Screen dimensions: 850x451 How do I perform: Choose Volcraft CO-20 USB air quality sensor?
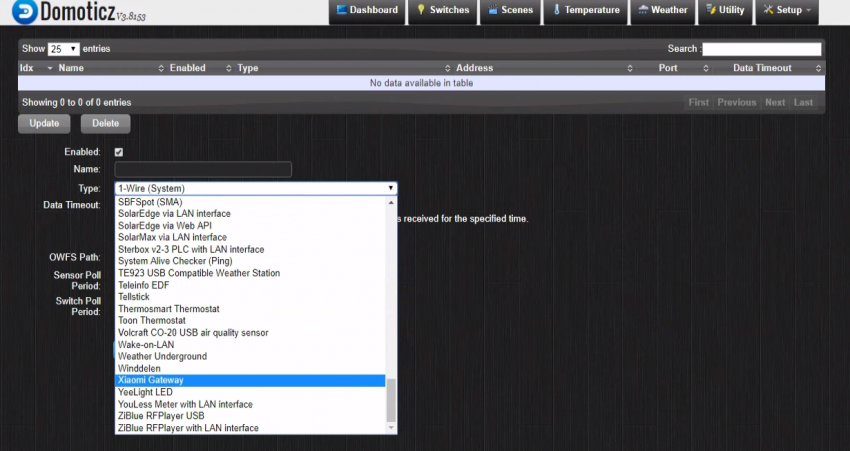[250, 333]
